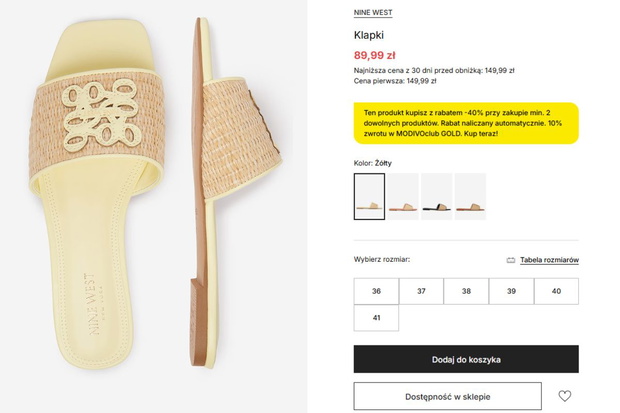Open the Tabela rozmiarów link
620x413 pixels.
pos(549,260)
